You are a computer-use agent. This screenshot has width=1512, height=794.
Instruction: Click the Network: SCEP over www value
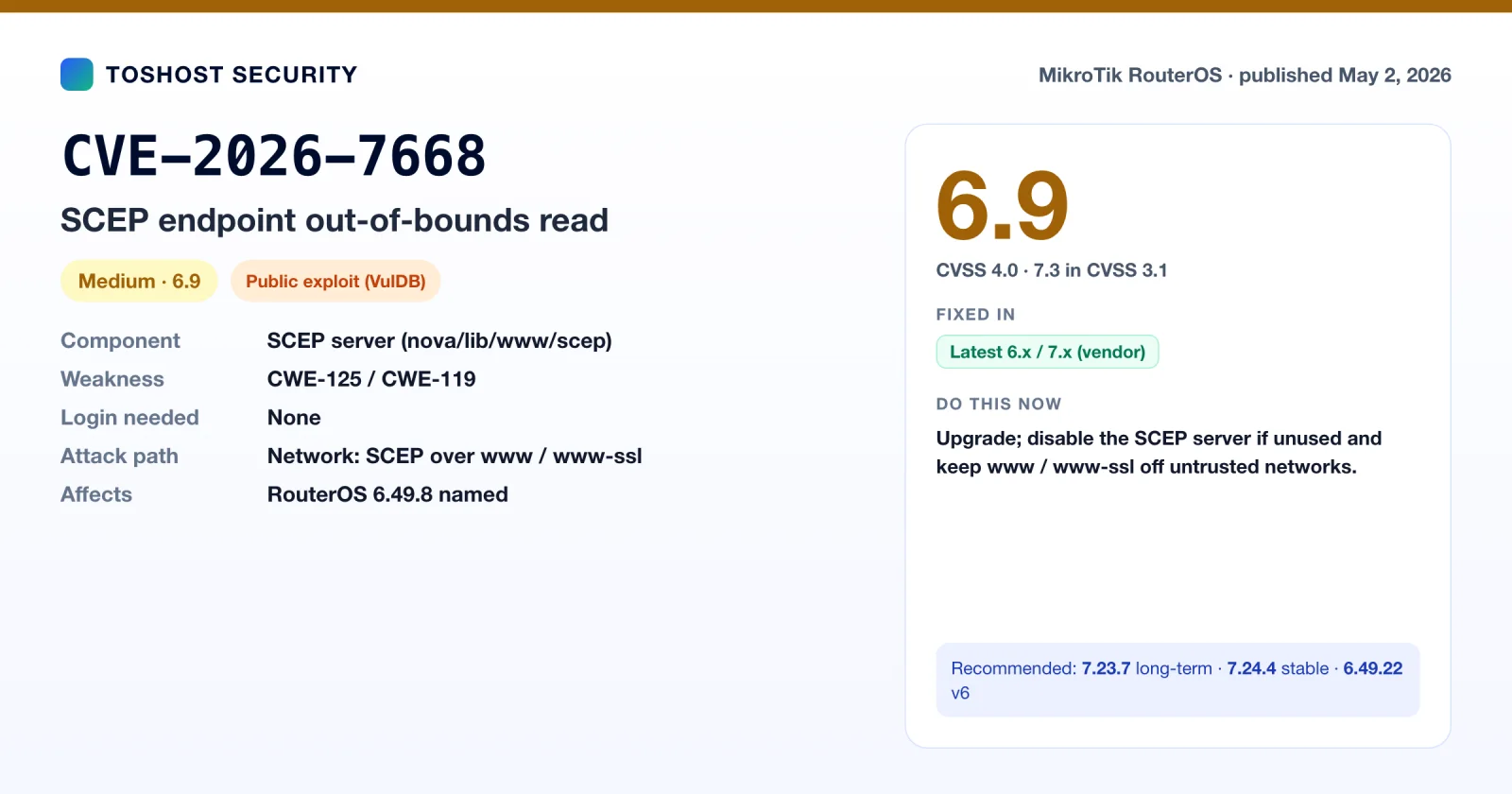(455, 456)
